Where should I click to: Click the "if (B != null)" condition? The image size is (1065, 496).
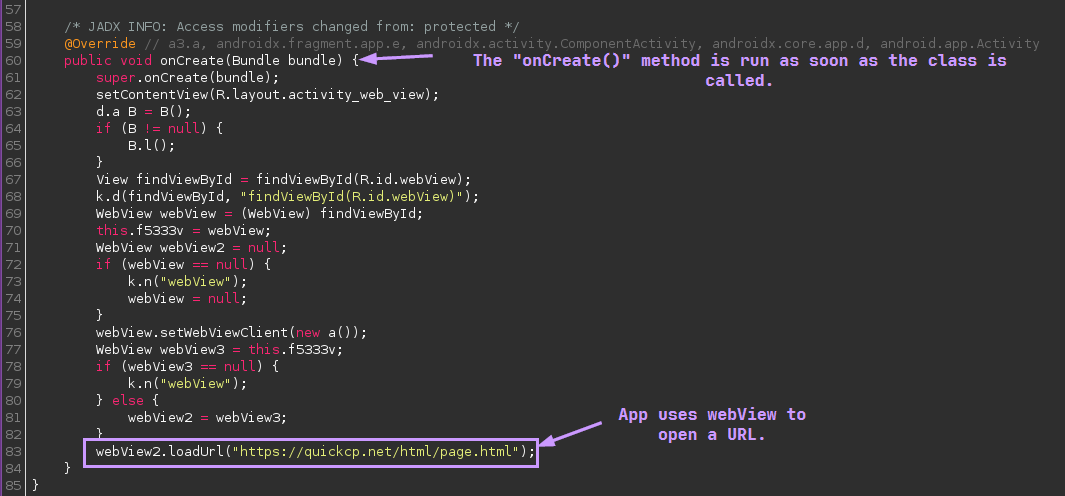click(151, 128)
